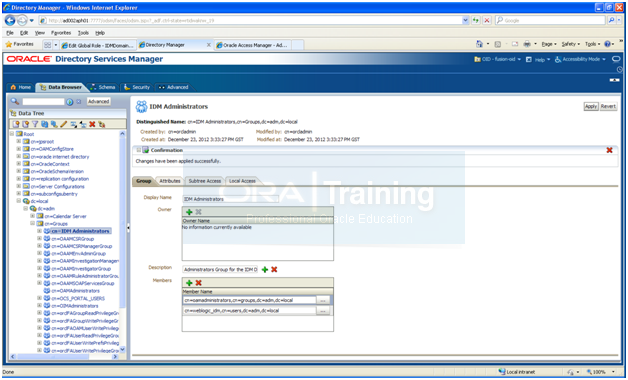Click the red X delete icon in Data Tree toolbar

(92, 125)
